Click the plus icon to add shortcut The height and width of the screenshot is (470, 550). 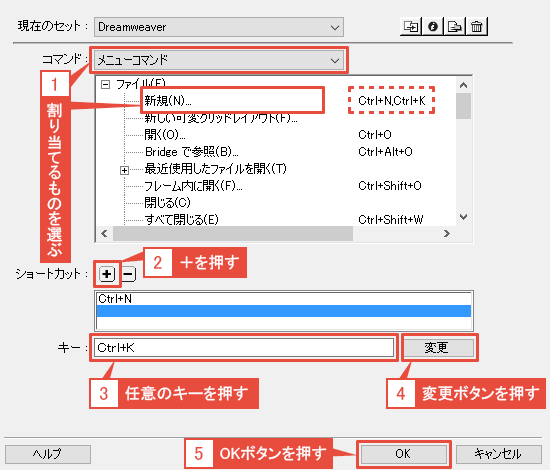[x=107, y=274]
